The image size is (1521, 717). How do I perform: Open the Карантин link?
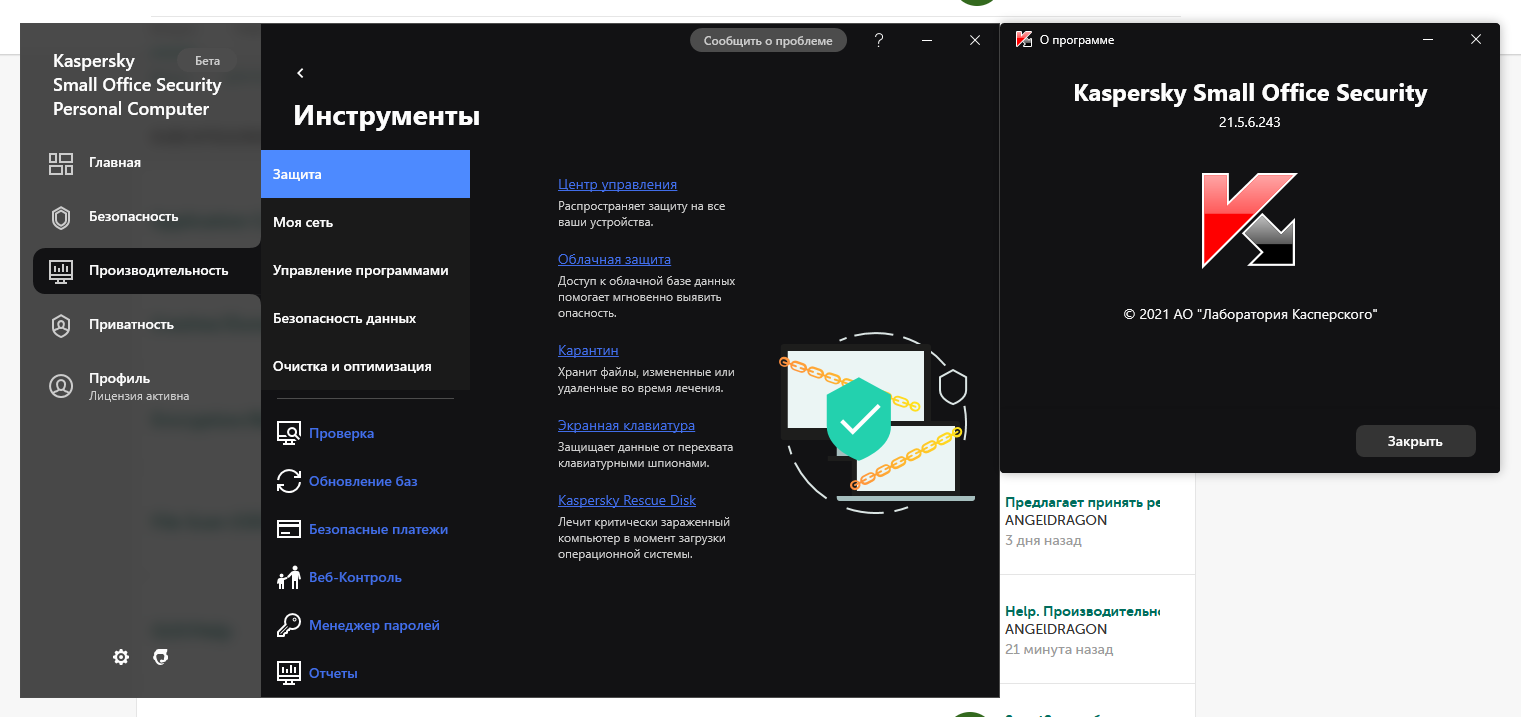(x=588, y=350)
